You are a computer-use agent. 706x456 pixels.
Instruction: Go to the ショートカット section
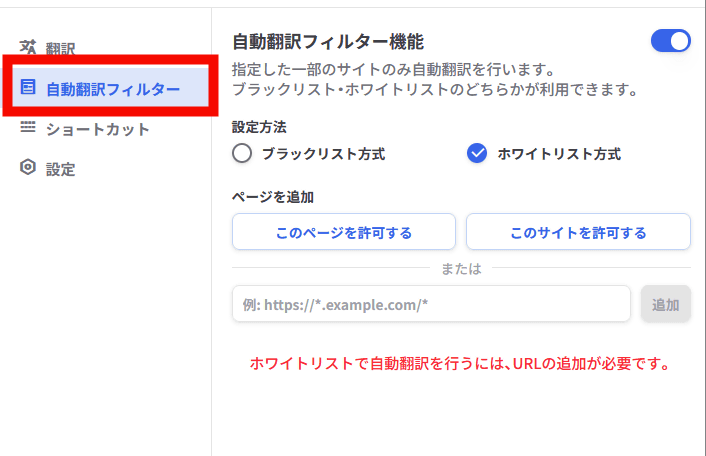coord(98,129)
